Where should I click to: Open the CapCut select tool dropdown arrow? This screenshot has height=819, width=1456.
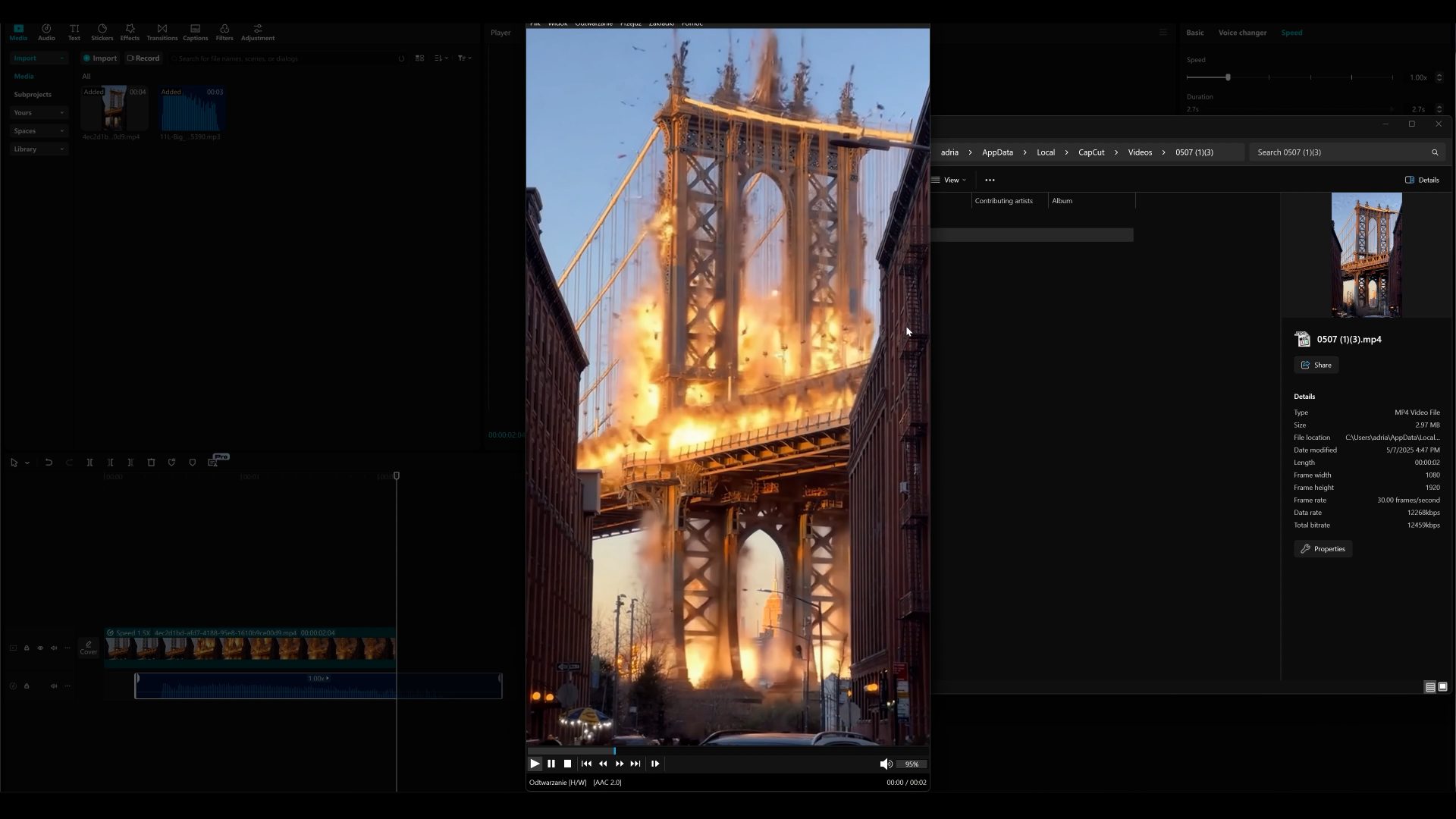[27, 463]
